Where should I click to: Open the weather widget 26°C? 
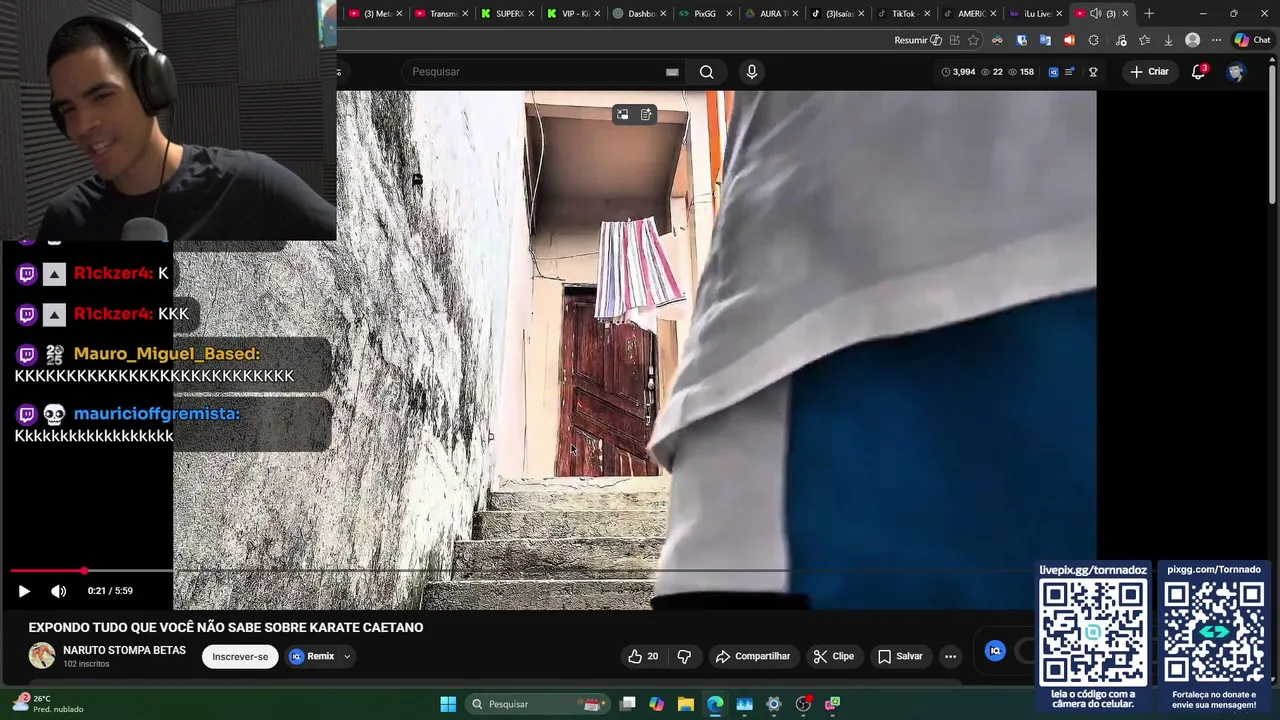pyautogui.click(x=48, y=704)
